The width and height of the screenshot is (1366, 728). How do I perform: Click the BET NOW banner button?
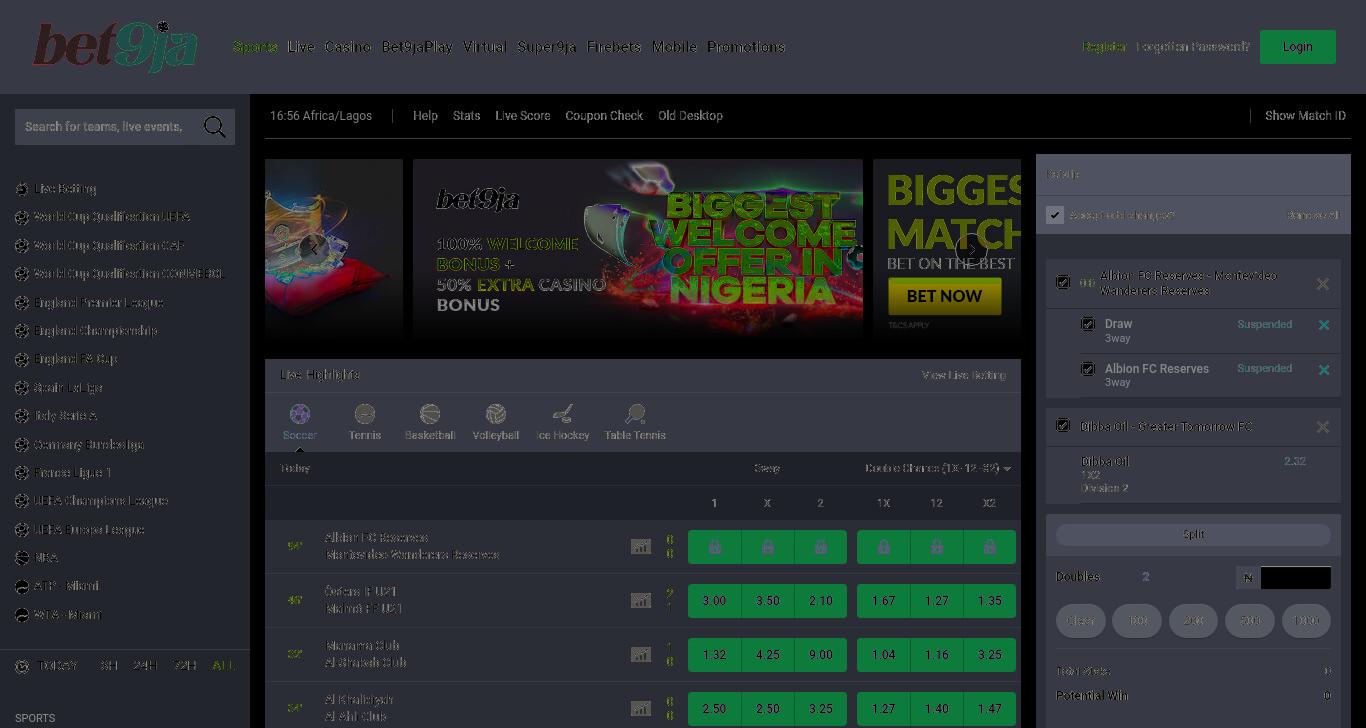pos(944,296)
